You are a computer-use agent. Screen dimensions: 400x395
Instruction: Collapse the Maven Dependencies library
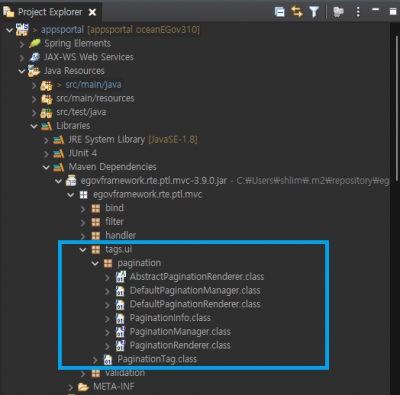click(46, 167)
